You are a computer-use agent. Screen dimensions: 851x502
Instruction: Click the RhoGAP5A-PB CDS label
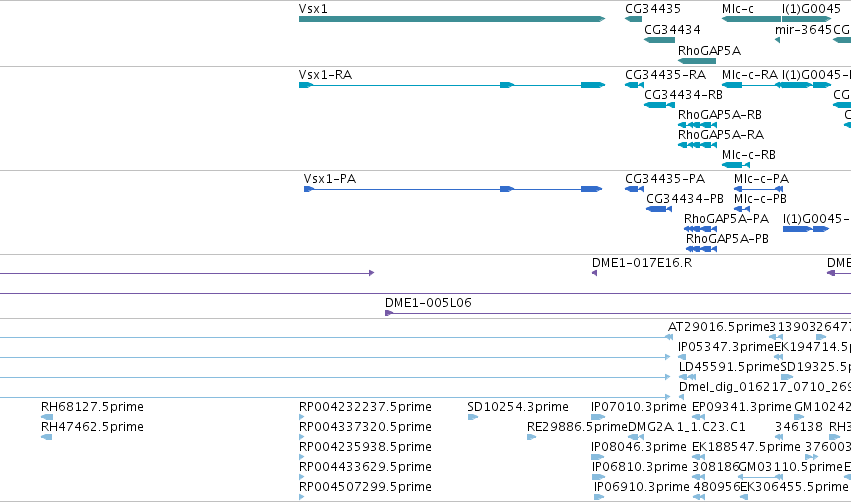(727, 239)
